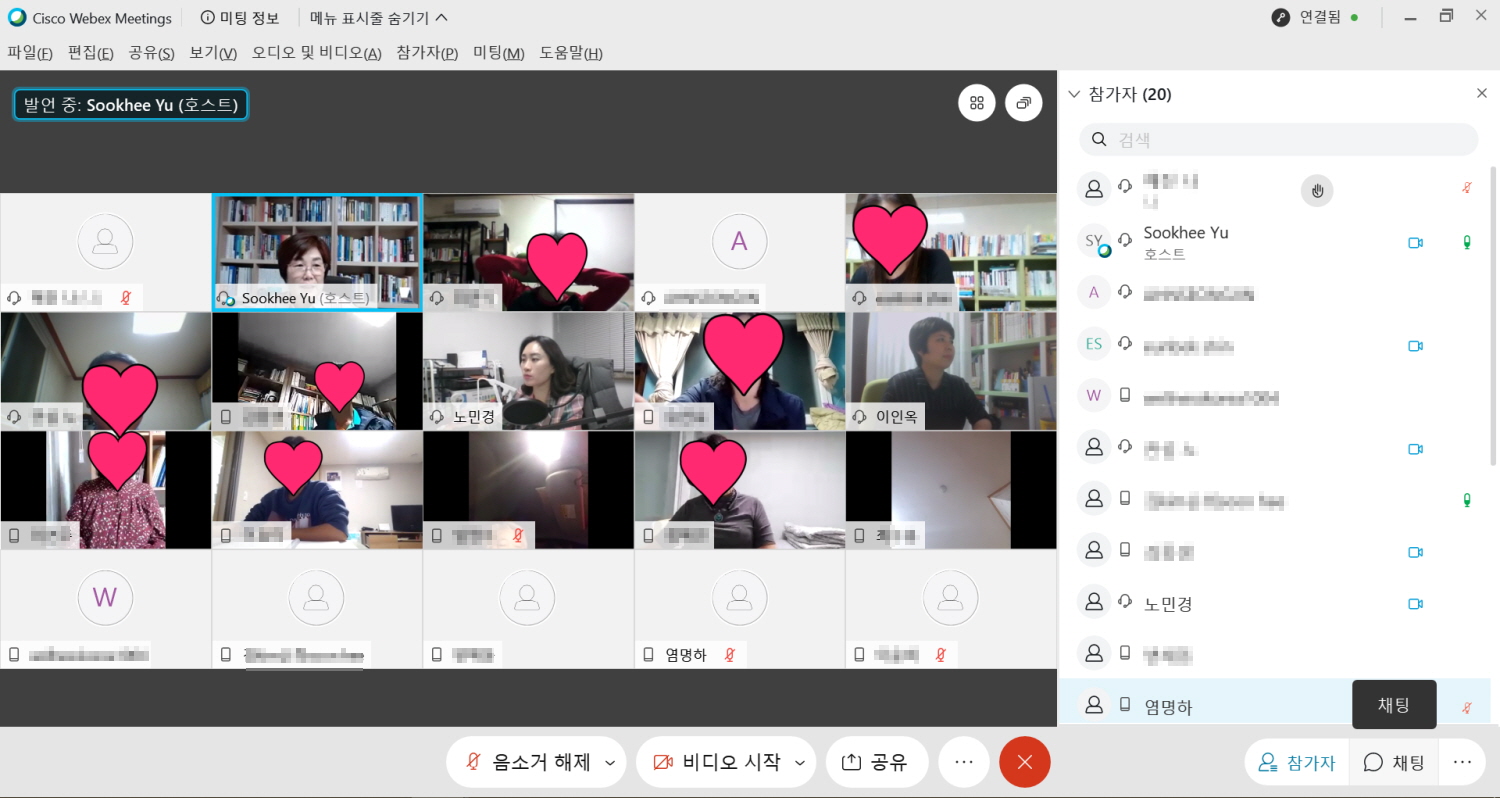Toggle unmute with 음소거 해제 button
The width and height of the screenshot is (1500, 798).
coord(528,762)
